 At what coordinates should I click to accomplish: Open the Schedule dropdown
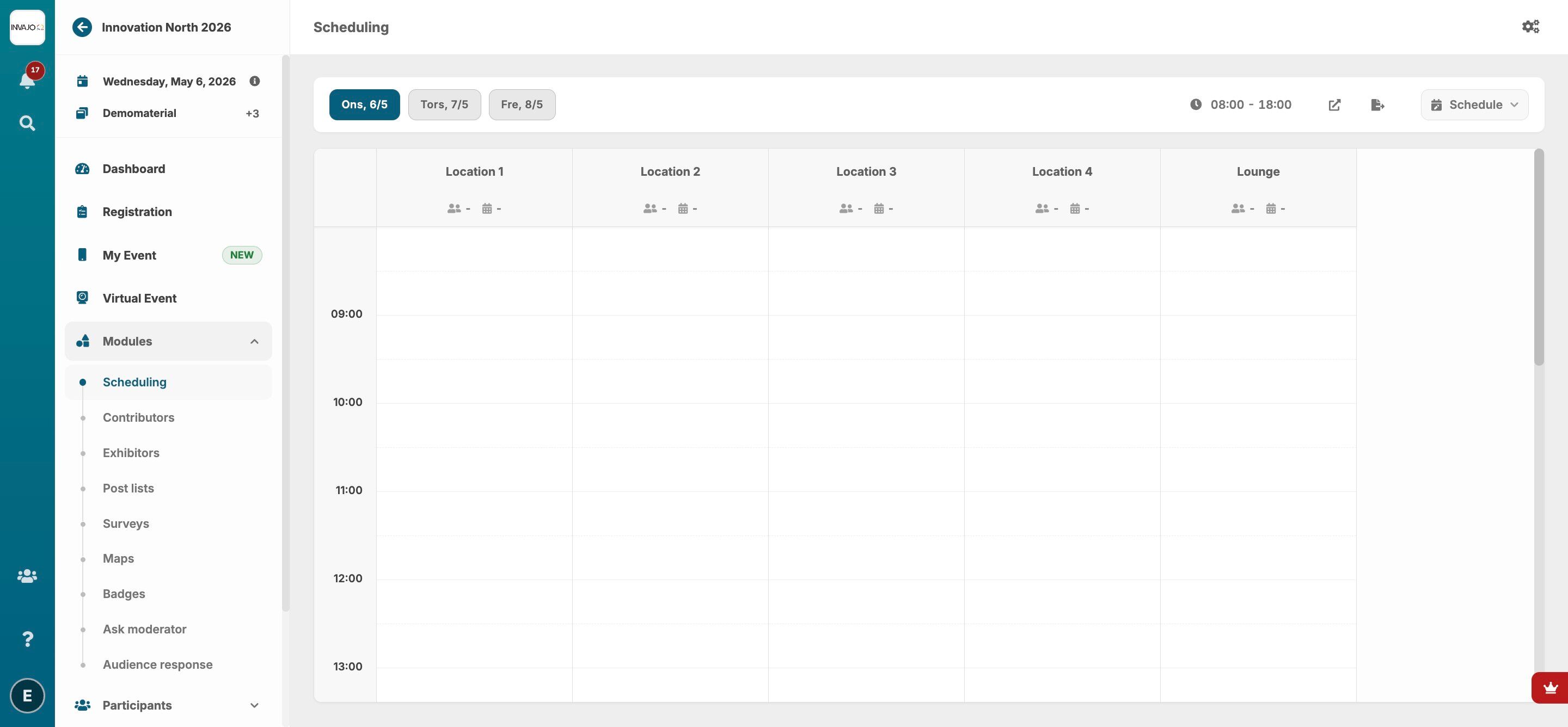pyautogui.click(x=1474, y=104)
